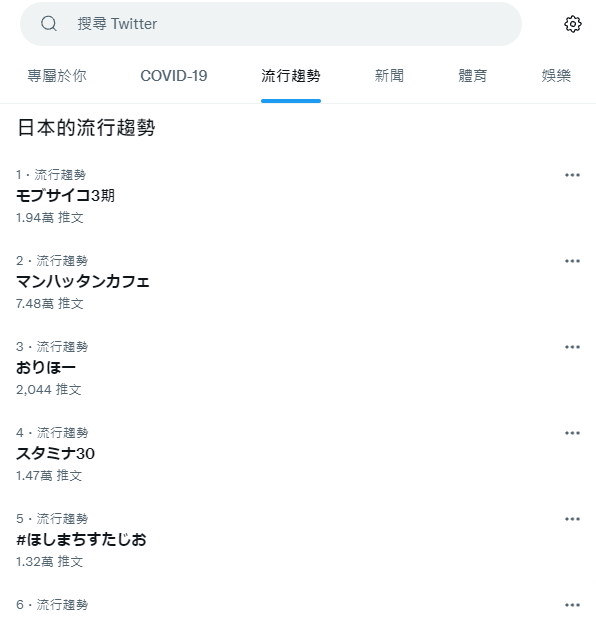Open more options for sixth trend
The image size is (596, 618).
[x=572, y=605]
